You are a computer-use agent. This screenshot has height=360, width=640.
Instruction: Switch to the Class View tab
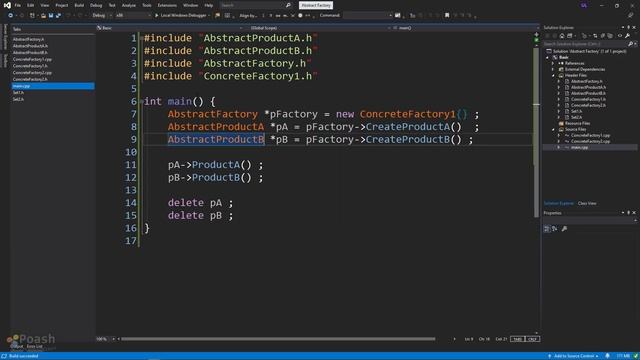pyautogui.click(x=587, y=203)
